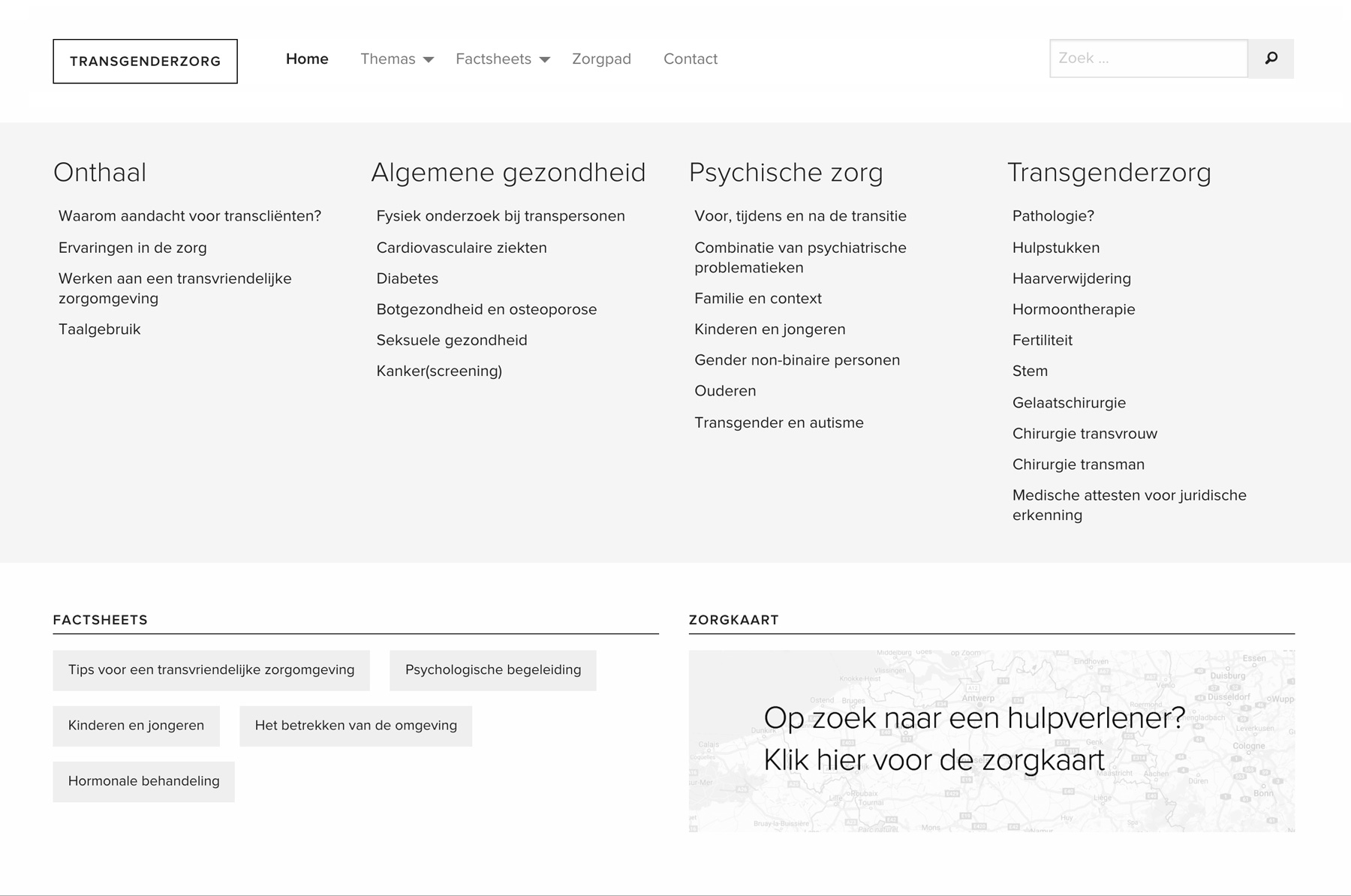Open the Zorgpad menu item
1351x896 pixels.
click(x=601, y=59)
